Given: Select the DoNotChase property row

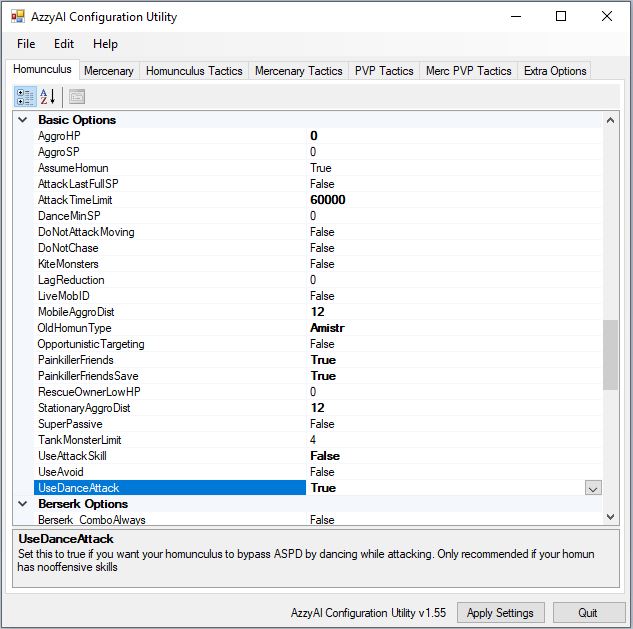Looking at the screenshot, I should coord(318,248).
